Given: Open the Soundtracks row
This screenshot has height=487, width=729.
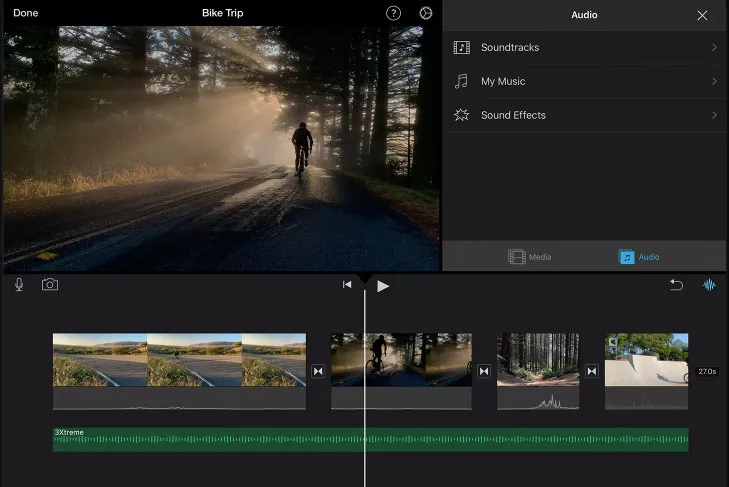Looking at the screenshot, I should (585, 47).
